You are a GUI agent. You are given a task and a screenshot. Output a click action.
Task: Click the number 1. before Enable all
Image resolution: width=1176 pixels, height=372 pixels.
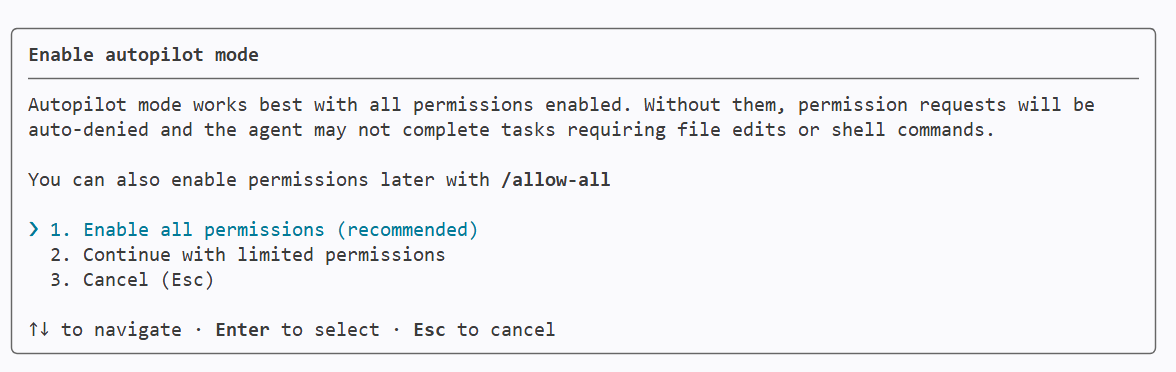[x=62, y=230]
